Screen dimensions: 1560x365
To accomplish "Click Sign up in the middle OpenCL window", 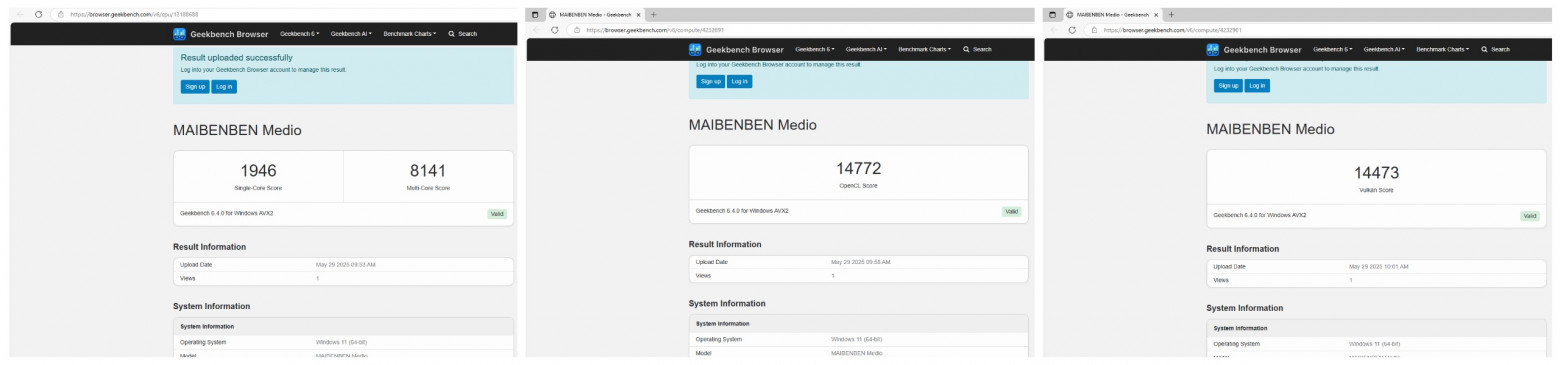I will (710, 81).
